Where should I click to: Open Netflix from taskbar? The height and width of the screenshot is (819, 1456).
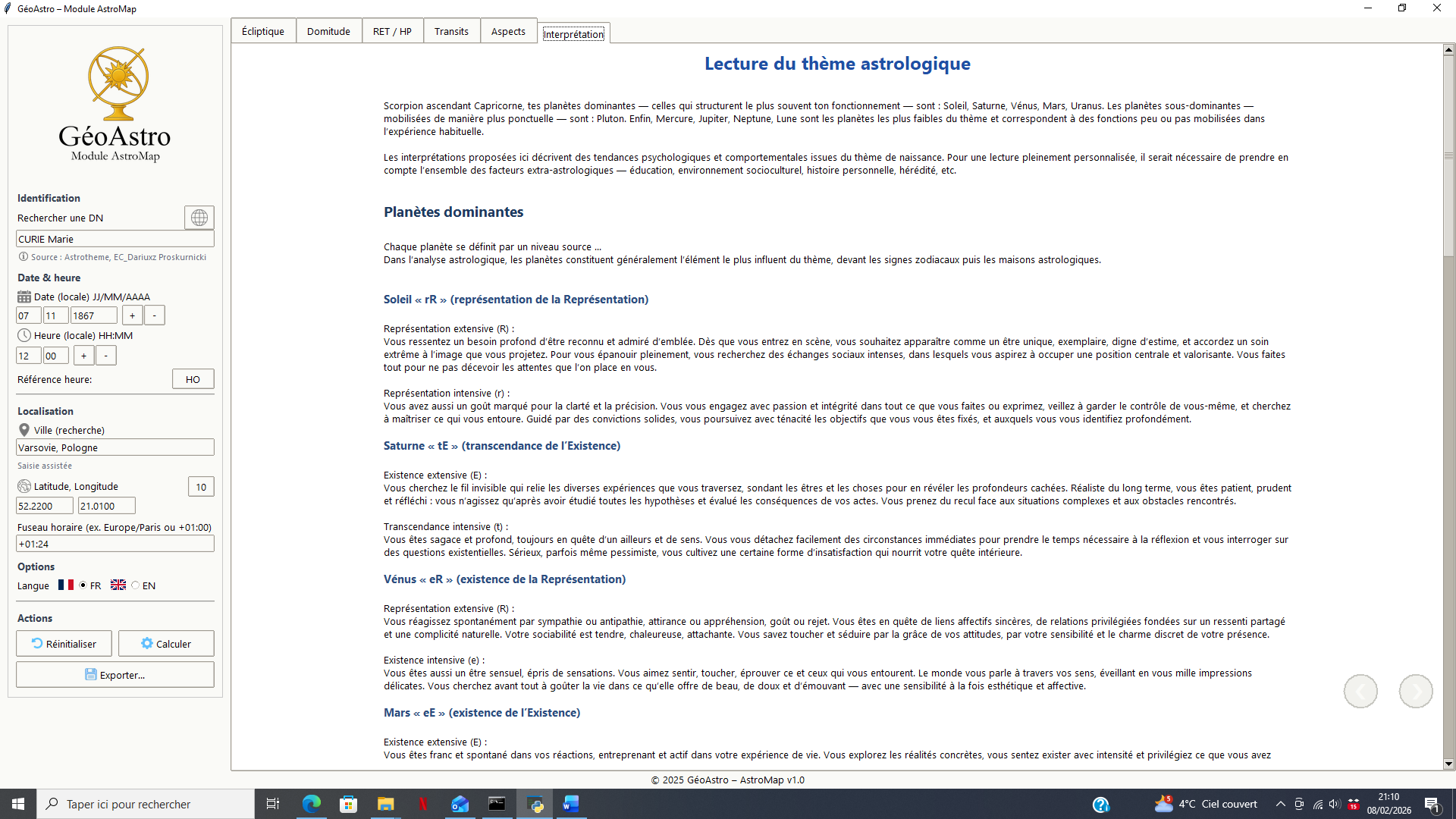point(422,804)
